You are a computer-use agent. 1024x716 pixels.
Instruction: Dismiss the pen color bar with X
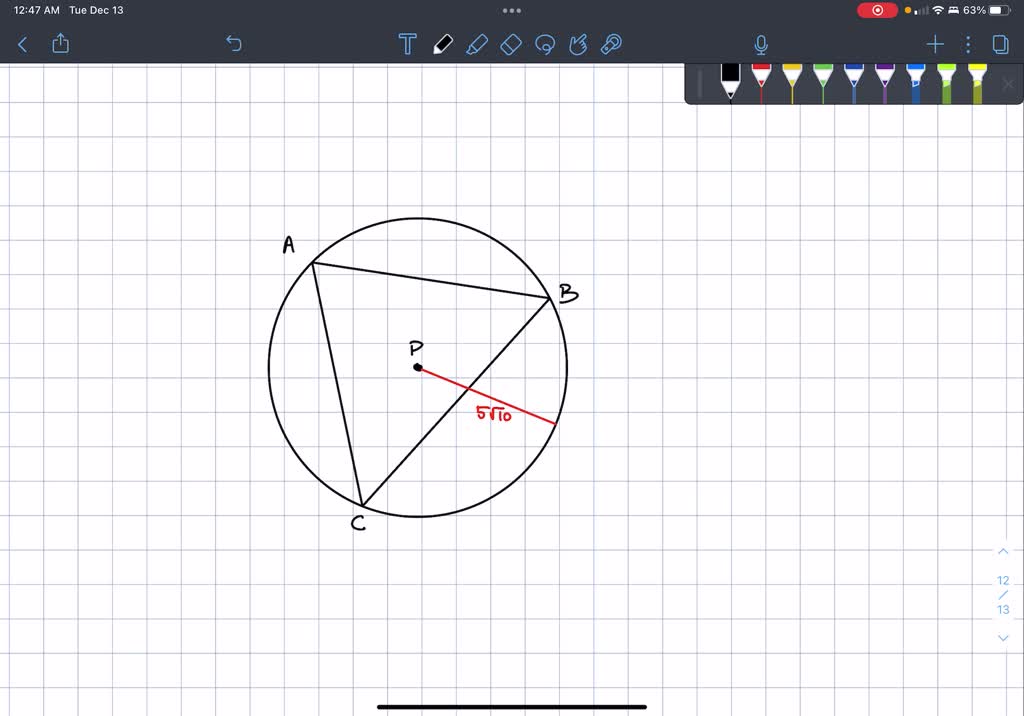(x=1008, y=85)
